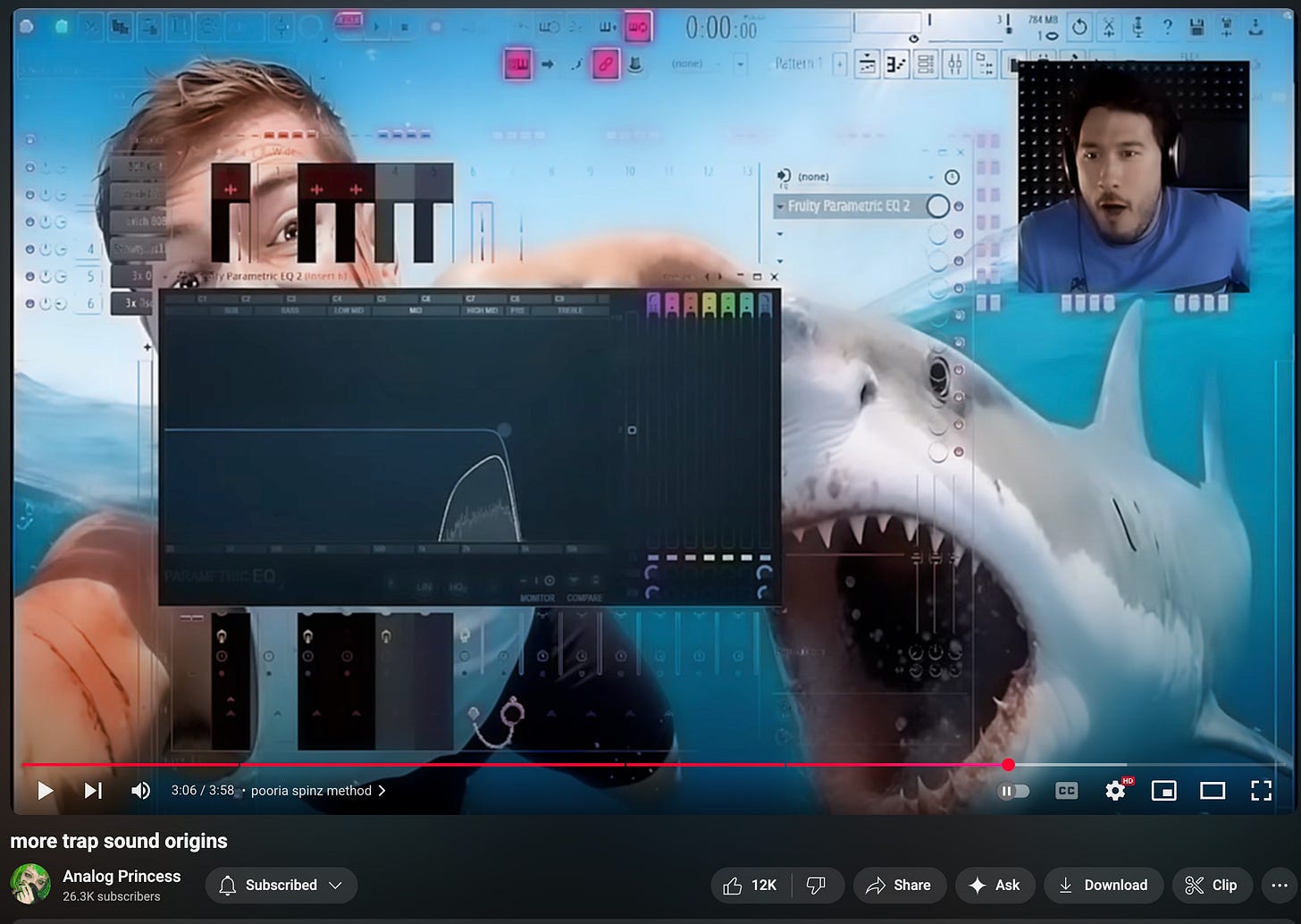Download the video
This screenshot has width=1301, height=924.
pyautogui.click(x=1104, y=885)
